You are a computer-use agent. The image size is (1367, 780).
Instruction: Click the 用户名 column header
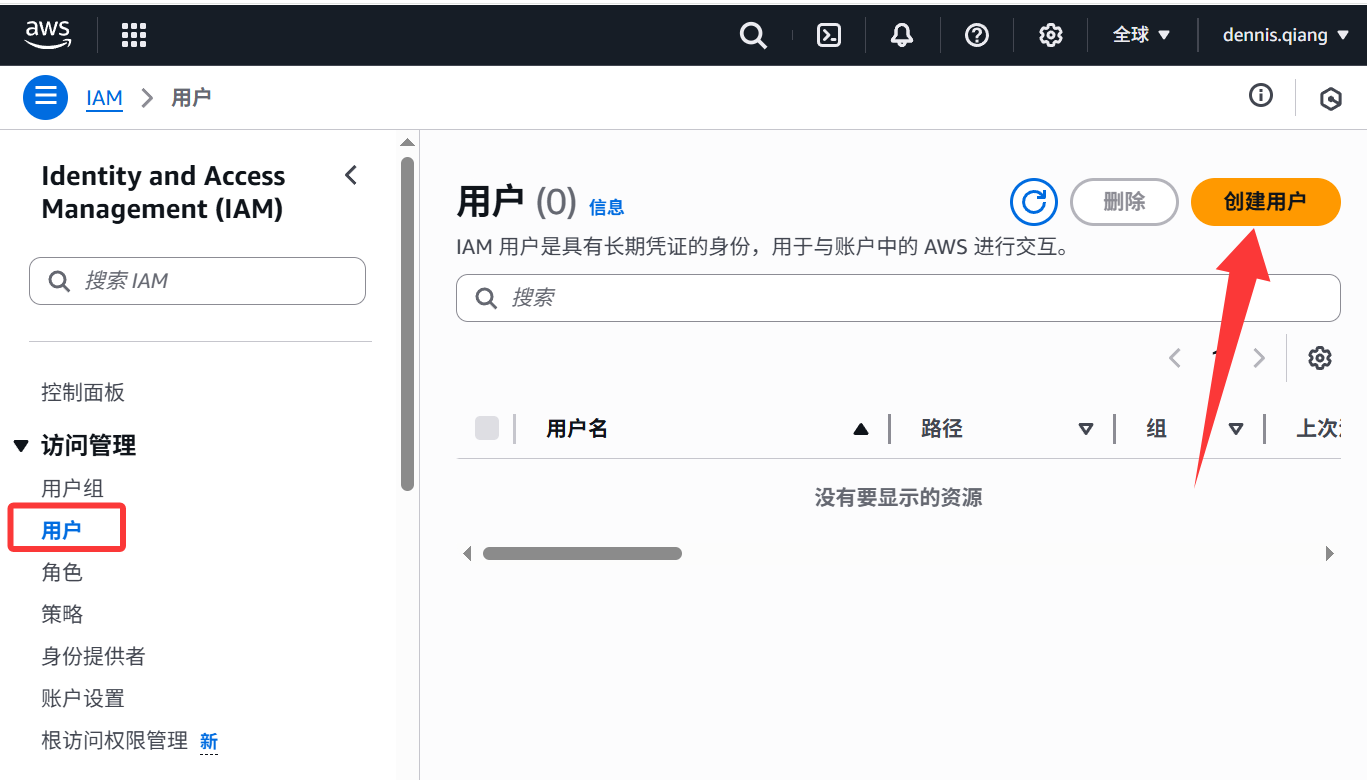click(577, 429)
